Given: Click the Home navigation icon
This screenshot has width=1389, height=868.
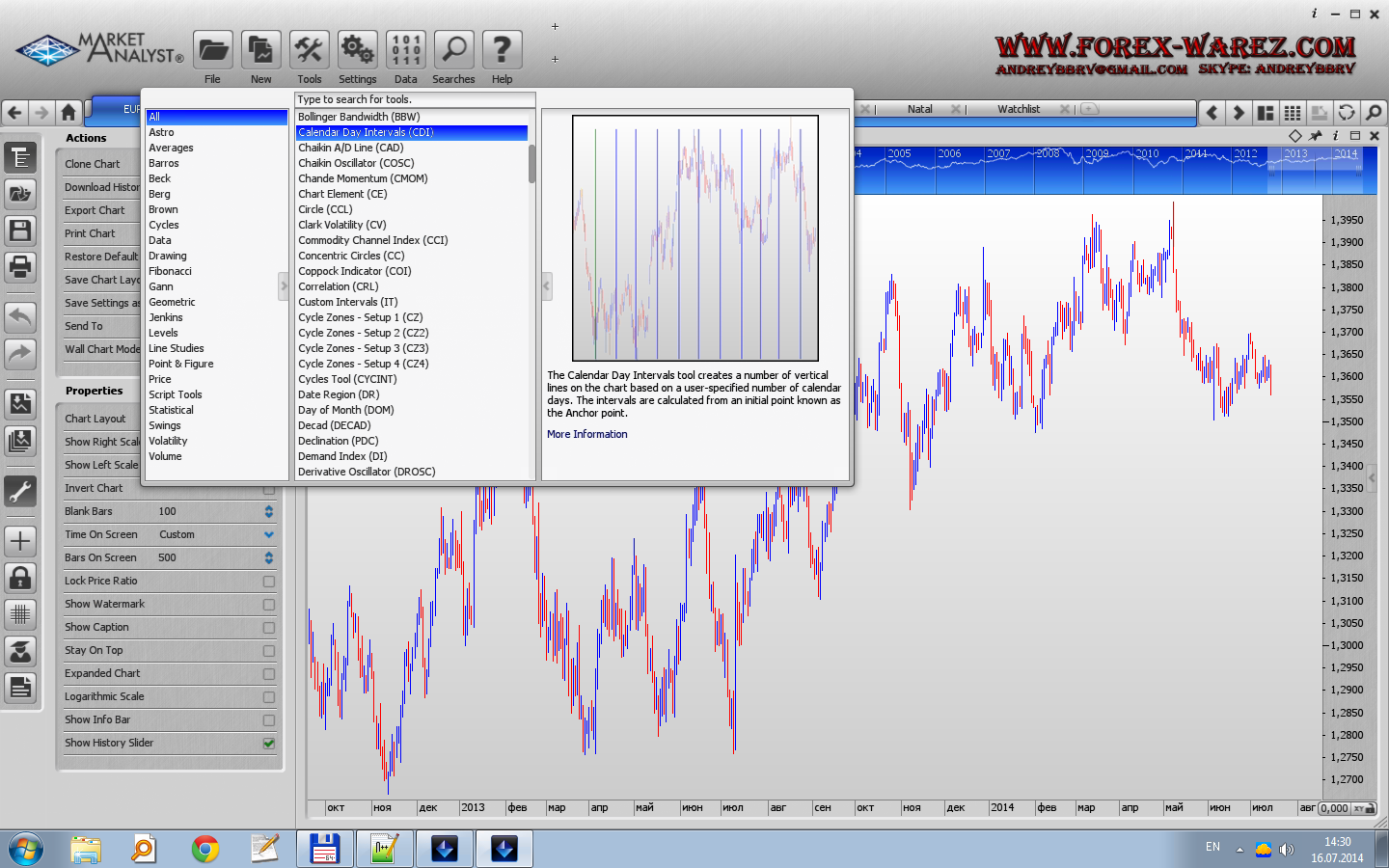Looking at the screenshot, I should click(68, 113).
